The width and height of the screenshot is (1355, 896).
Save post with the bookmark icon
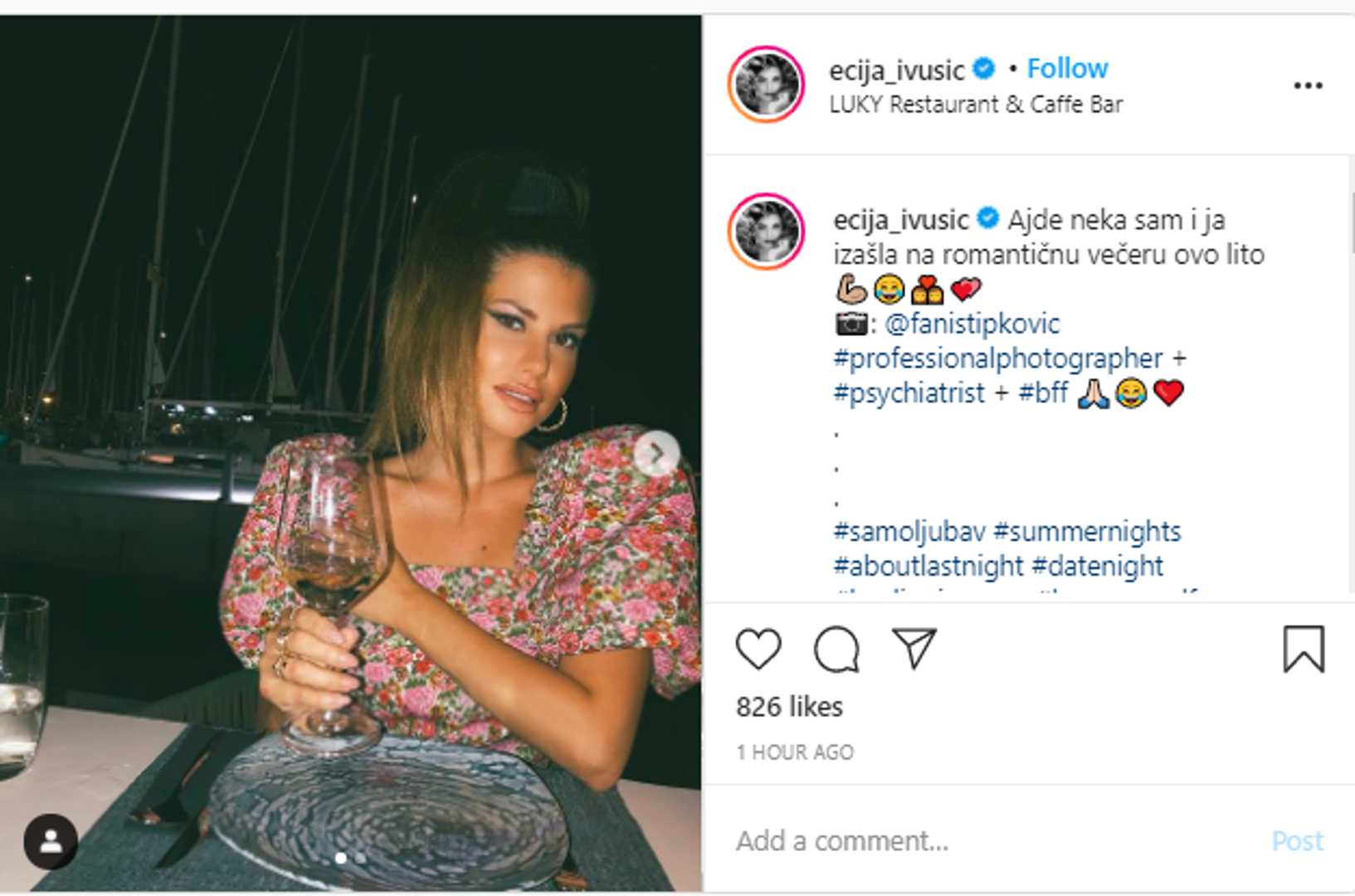pyautogui.click(x=1303, y=649)
